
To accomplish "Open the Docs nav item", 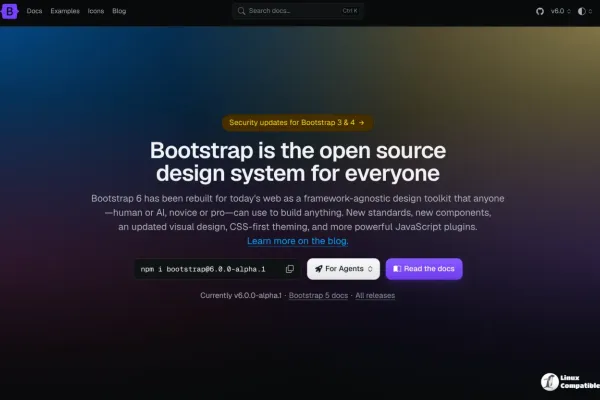I will pos(34,11).
